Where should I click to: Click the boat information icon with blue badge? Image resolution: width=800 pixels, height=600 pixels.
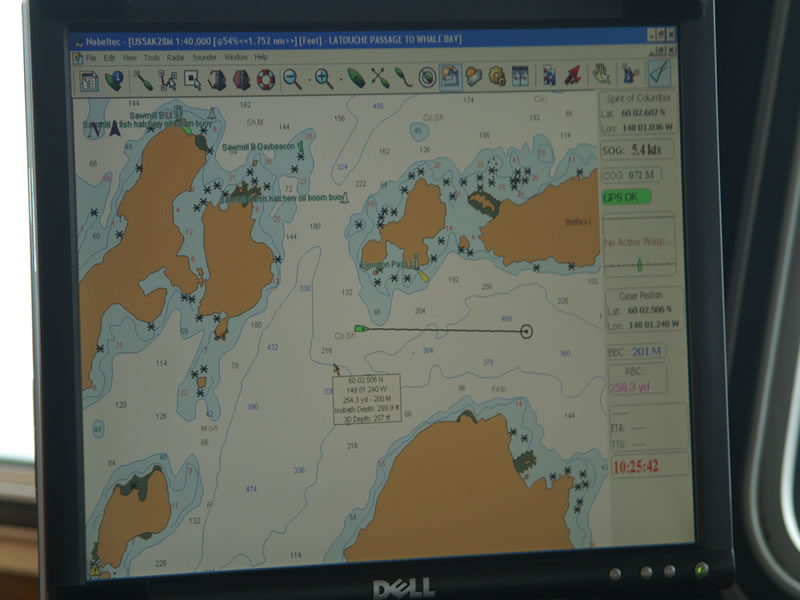[x=114, y=81]
